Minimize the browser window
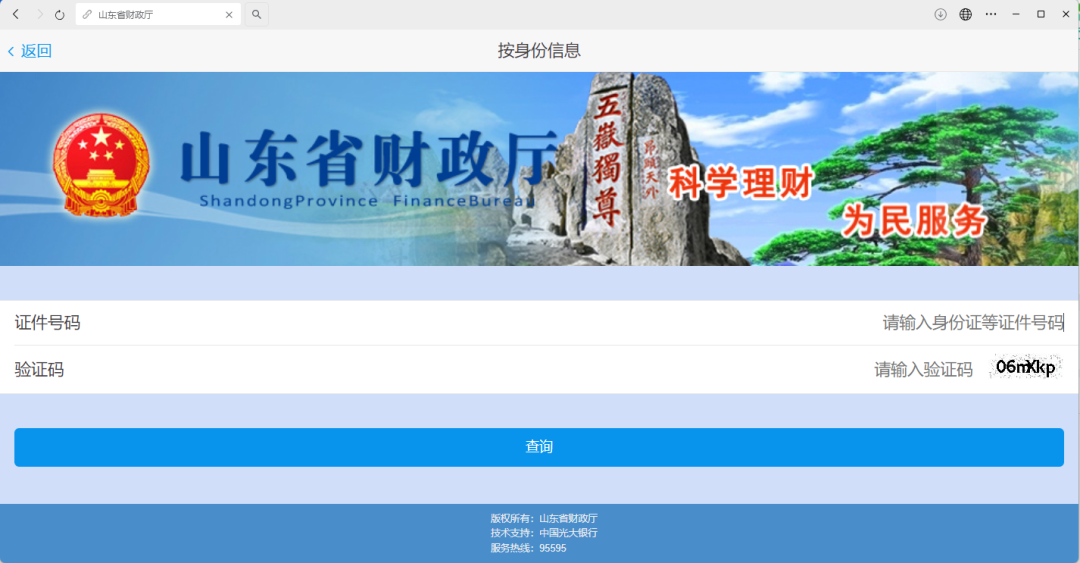Viewport: 1080px width, 563px height. point(1016,15)
